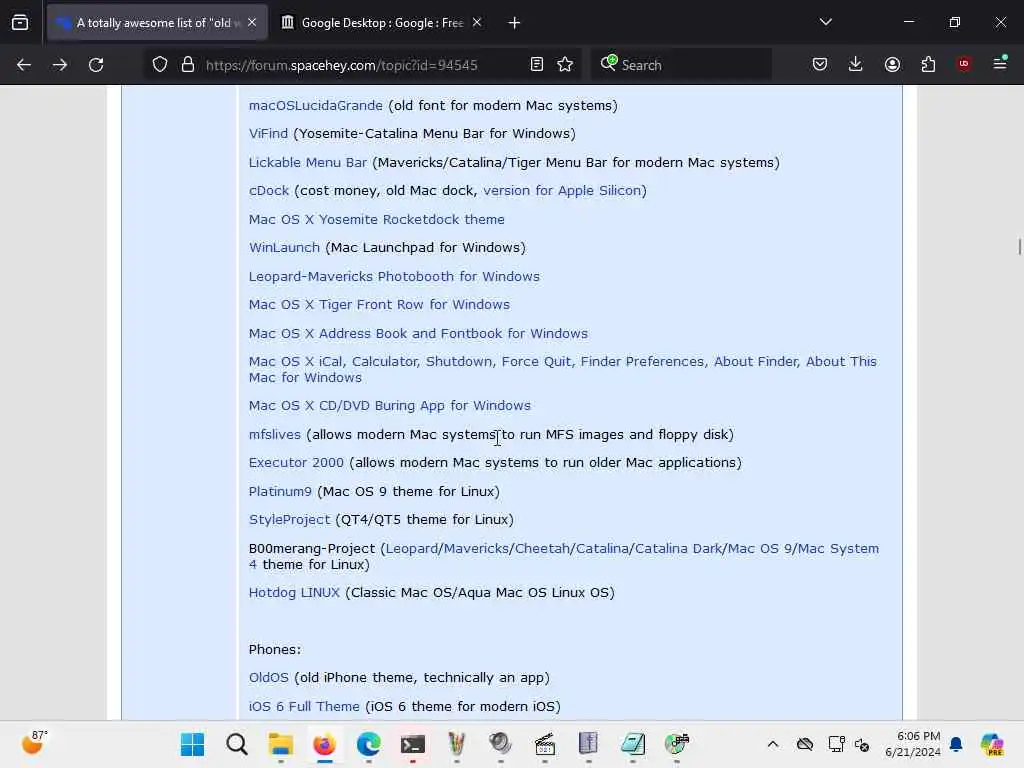Open Copilot preview icon in taskbar

(992, 744)
